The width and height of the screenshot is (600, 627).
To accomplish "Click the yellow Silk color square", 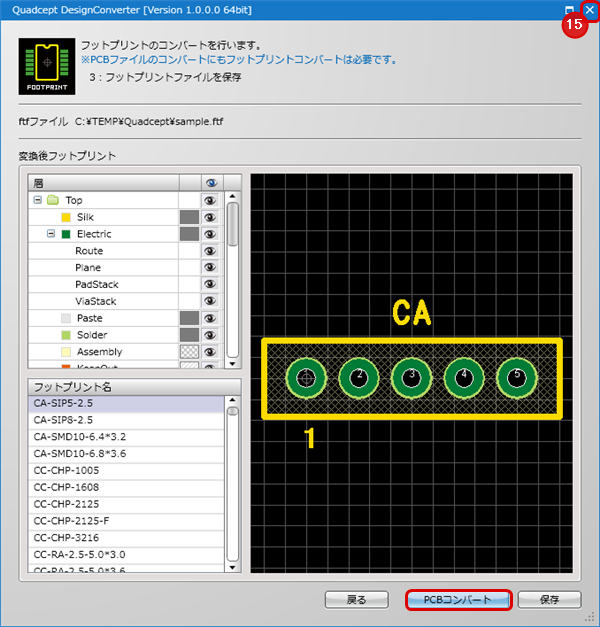I will pos(66,217).
